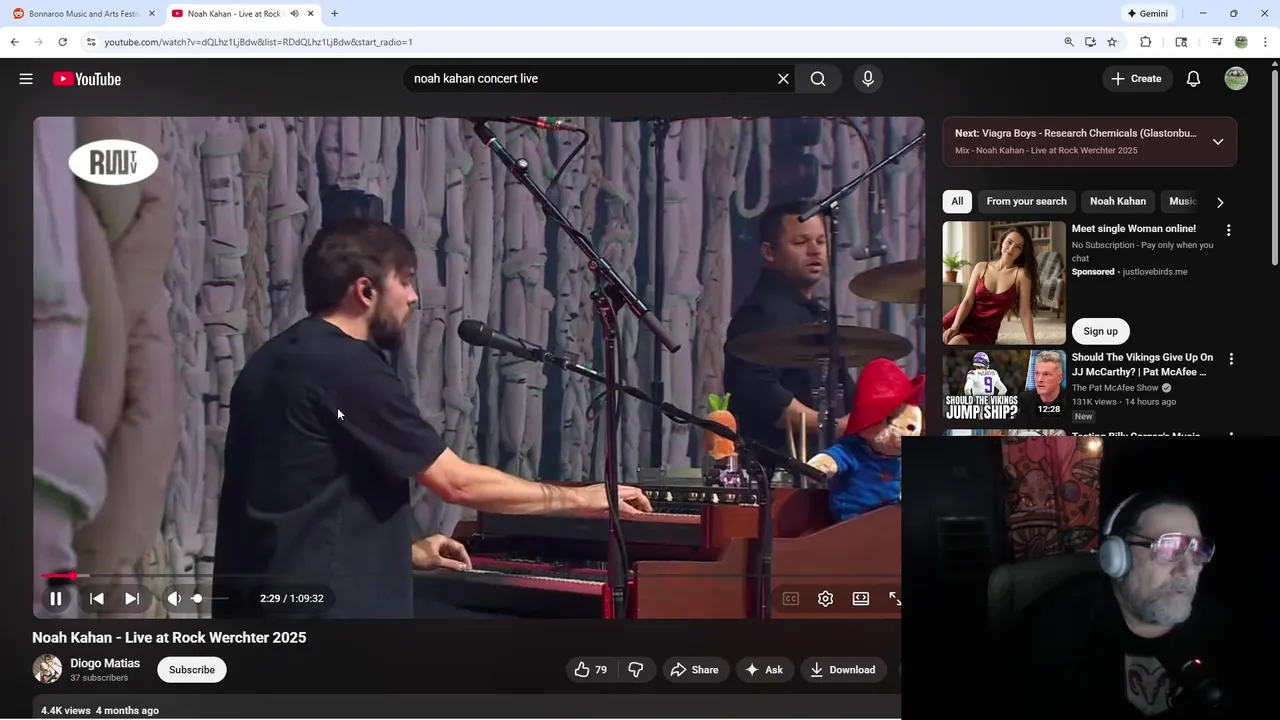The height and width of the screenshot is (720, 1280).
Task: Expand the Mix playlist panel chevron
Action: point(1218,142)
